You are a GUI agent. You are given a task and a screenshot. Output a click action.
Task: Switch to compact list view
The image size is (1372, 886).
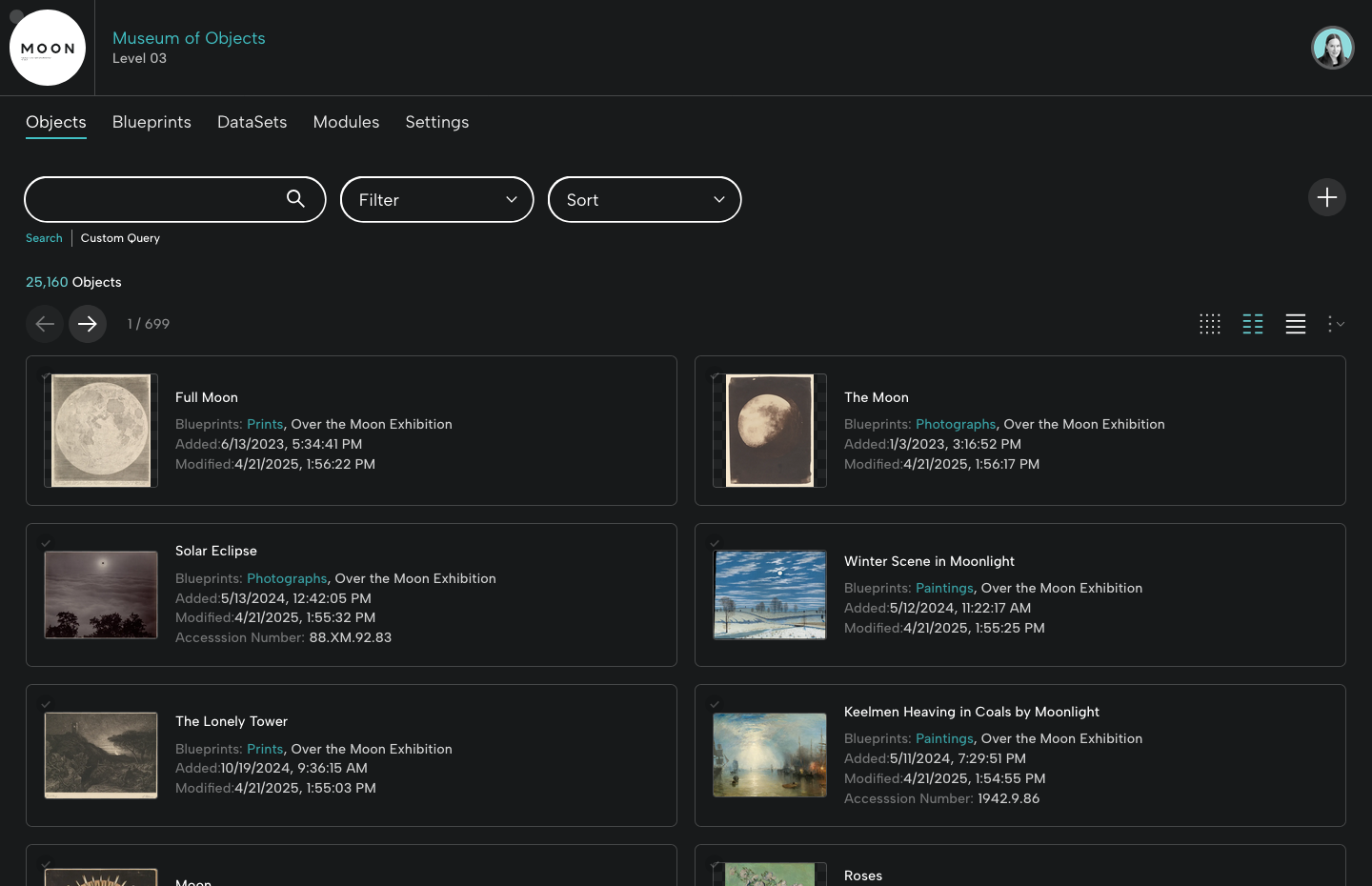tap(1296, 324)
